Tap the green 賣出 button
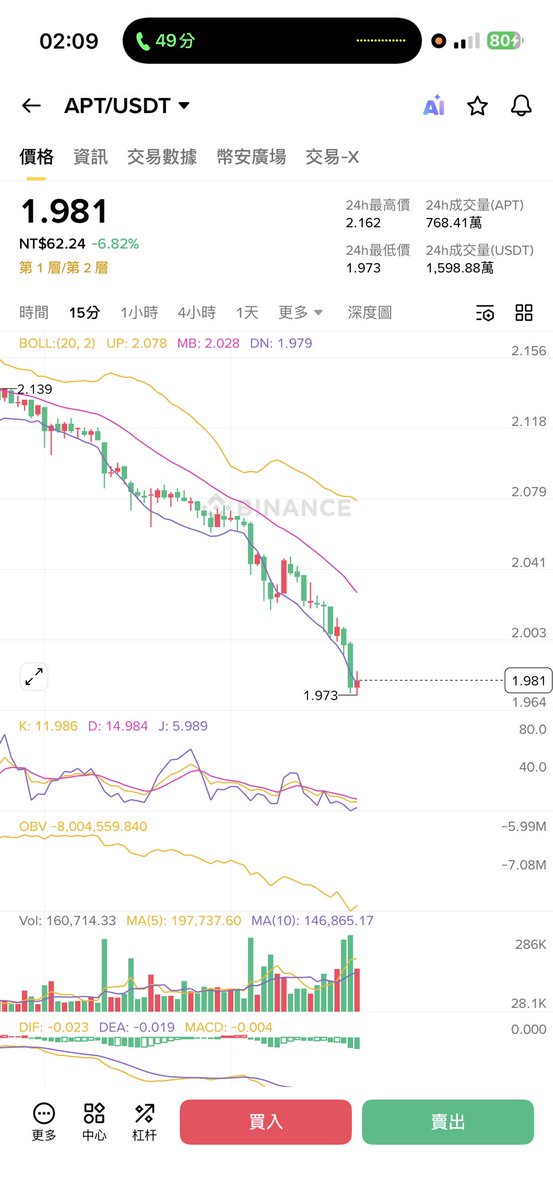The image size is (553, 1200). [448, 1122]
